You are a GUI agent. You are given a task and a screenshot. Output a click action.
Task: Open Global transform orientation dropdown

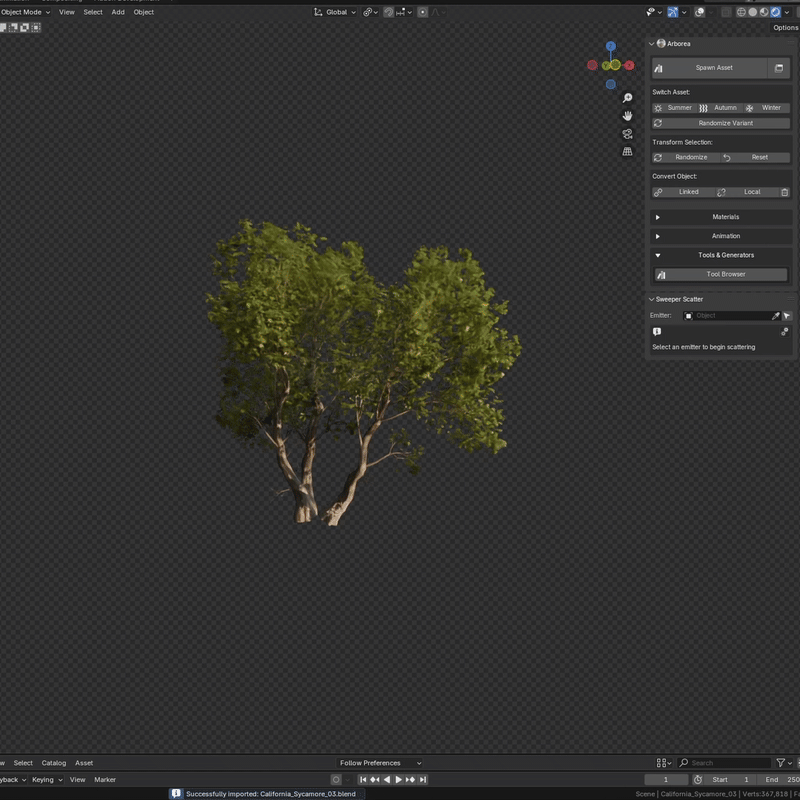[335, 12]
